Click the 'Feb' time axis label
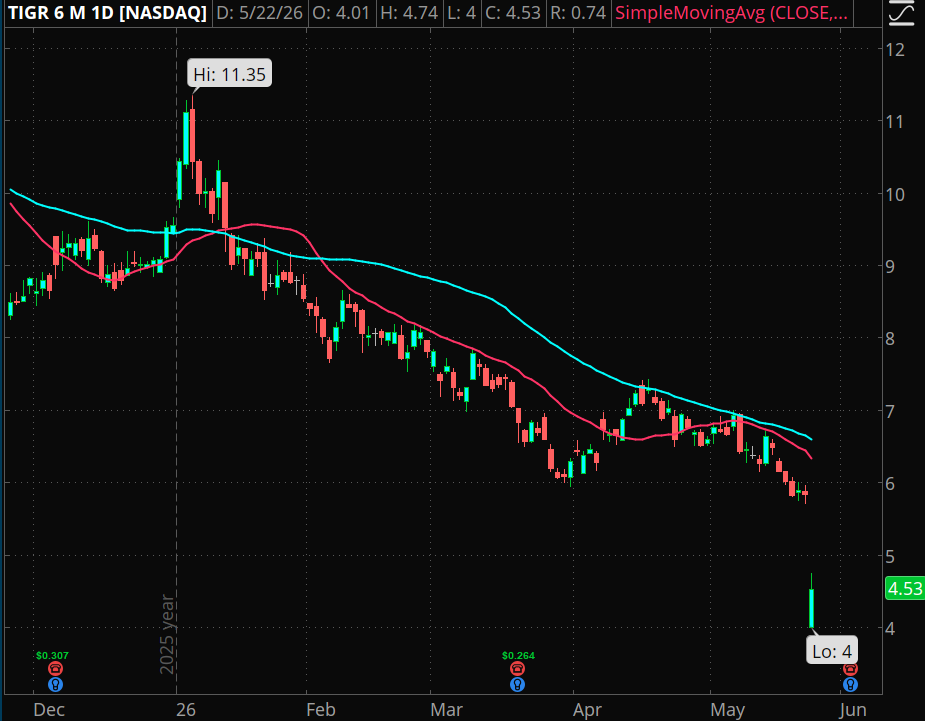 (321, 709)
